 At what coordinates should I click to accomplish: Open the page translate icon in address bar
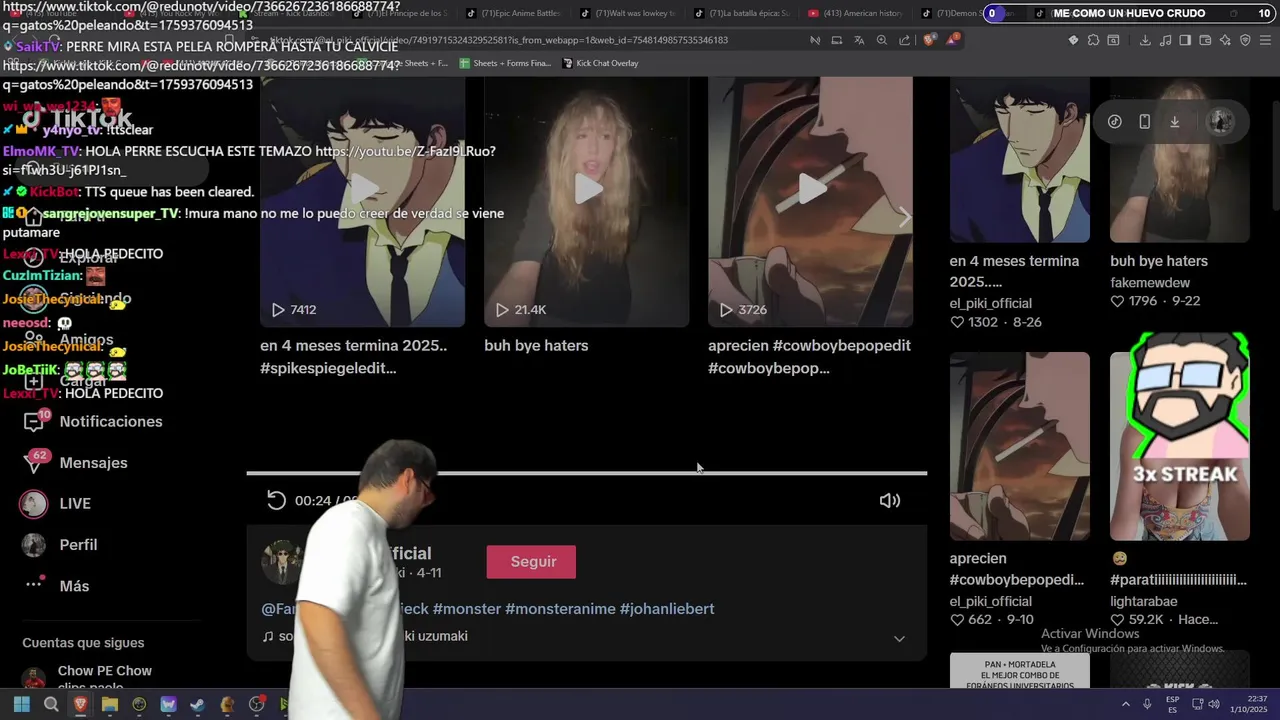[x=859, y=40]
